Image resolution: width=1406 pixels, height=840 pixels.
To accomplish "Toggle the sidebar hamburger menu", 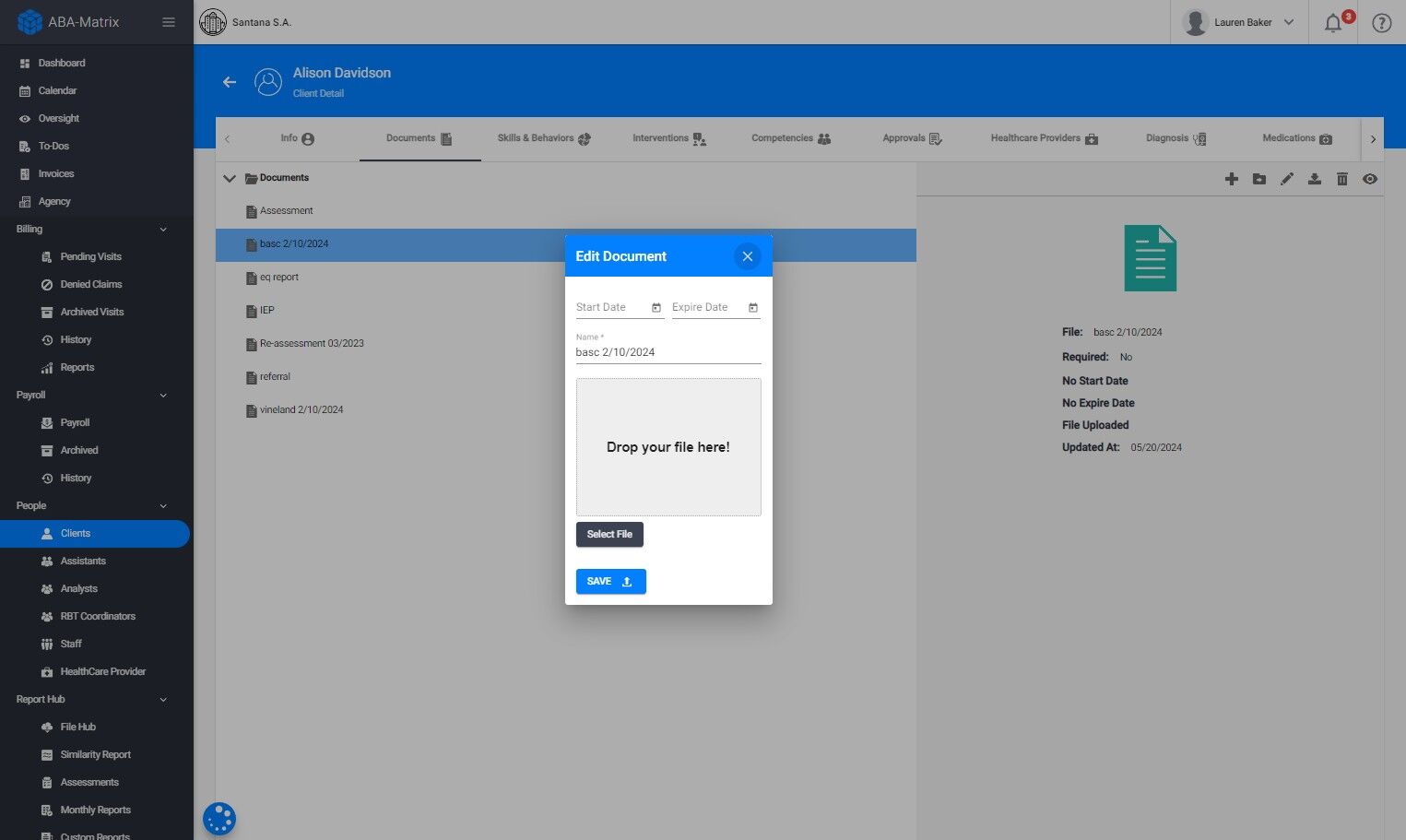I will coord(169,22).
